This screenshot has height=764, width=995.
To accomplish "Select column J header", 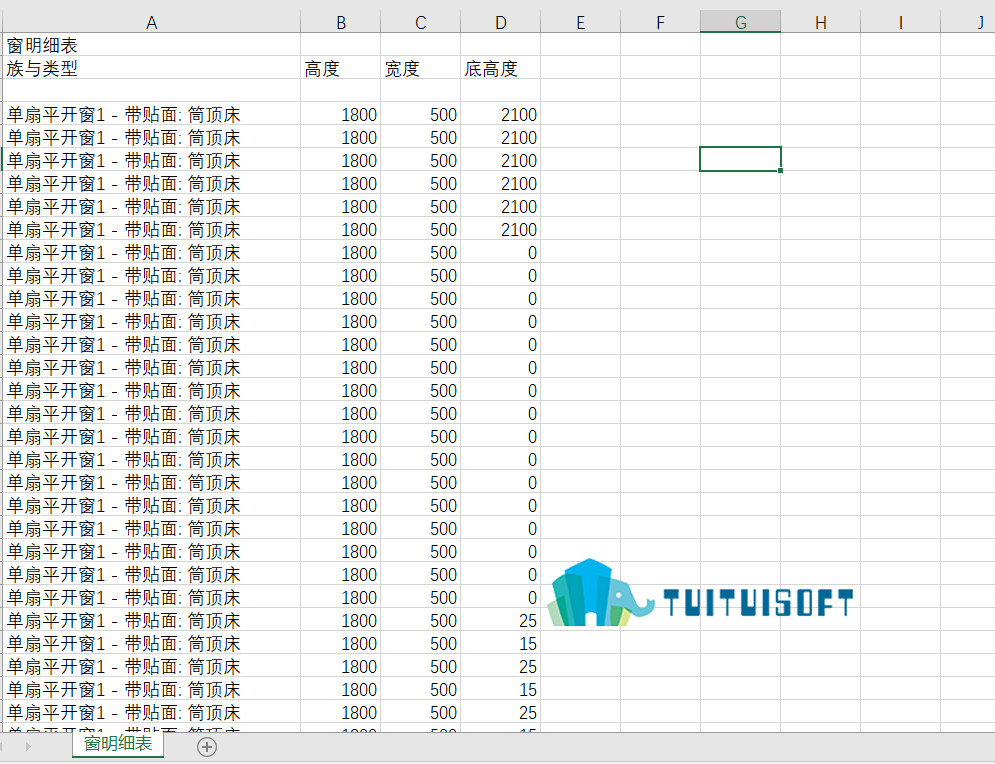I will 968,23.
